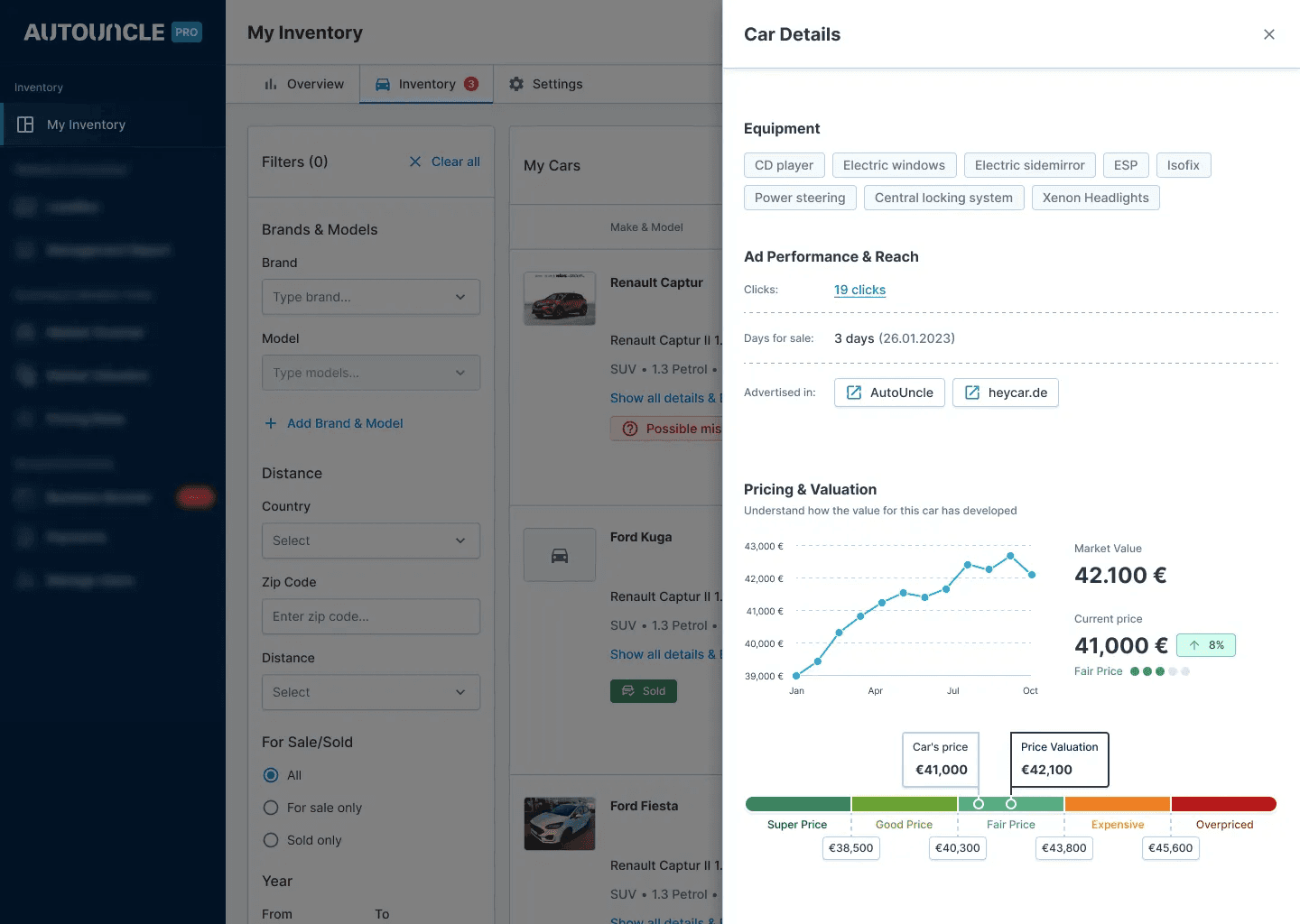Click the Electric windows equipment tag
1300x924 pixels.
pyautogui.click(x=894, y=165)
